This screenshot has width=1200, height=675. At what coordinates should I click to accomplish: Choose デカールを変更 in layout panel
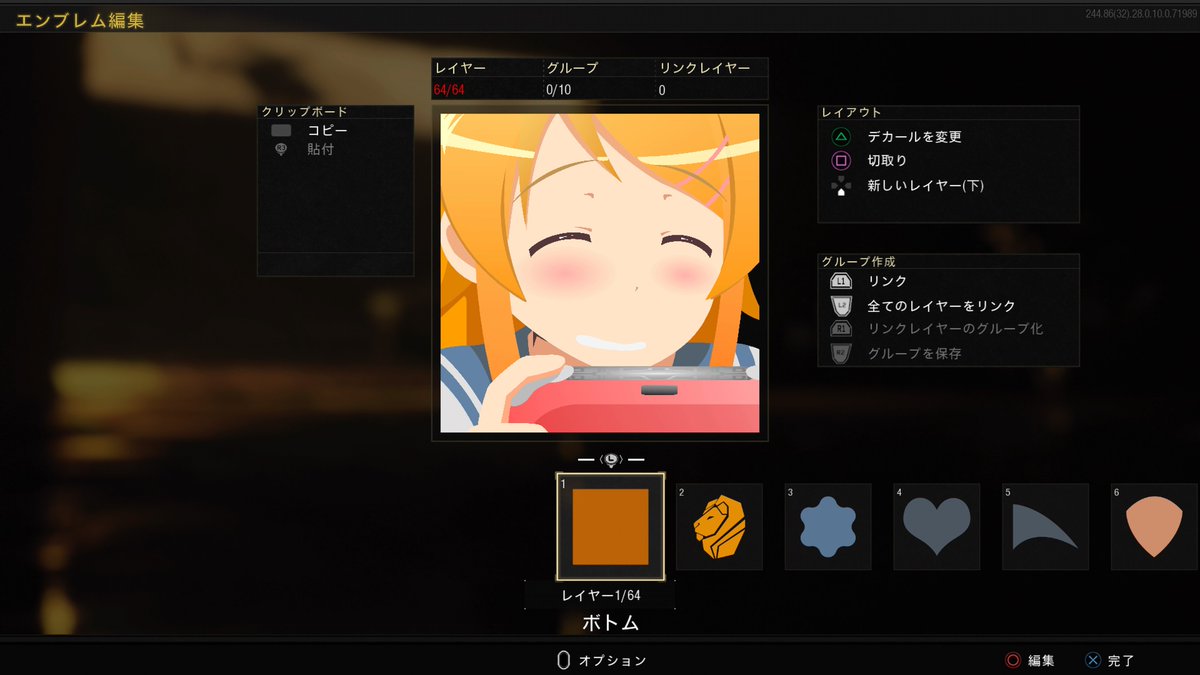(x=915, y=136)
